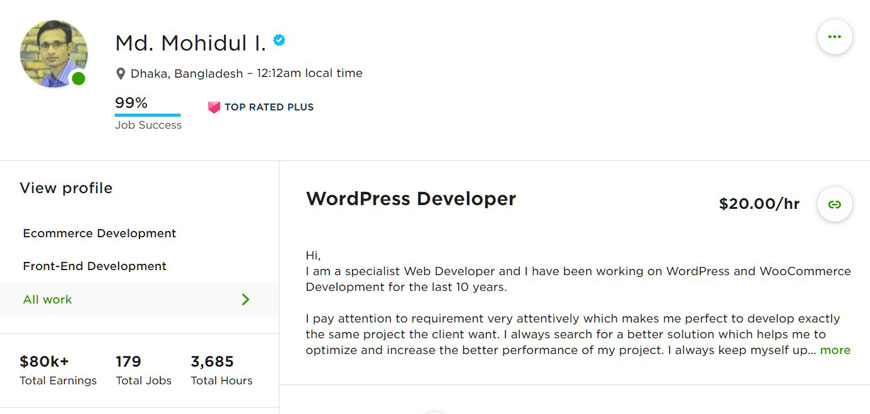Image resolution: width=870 pixels, height=414 pixels.
Task: Click the Md. Mohidul I. name heading
Action: coord(190,43)
